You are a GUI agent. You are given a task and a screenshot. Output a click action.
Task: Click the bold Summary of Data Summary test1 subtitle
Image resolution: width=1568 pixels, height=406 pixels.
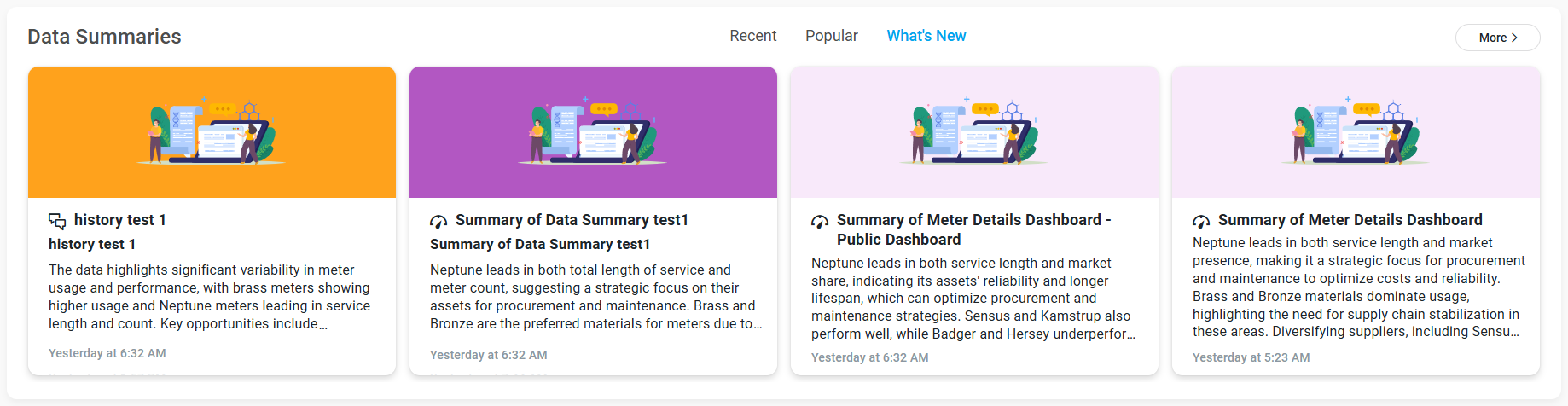click(540, 244)
